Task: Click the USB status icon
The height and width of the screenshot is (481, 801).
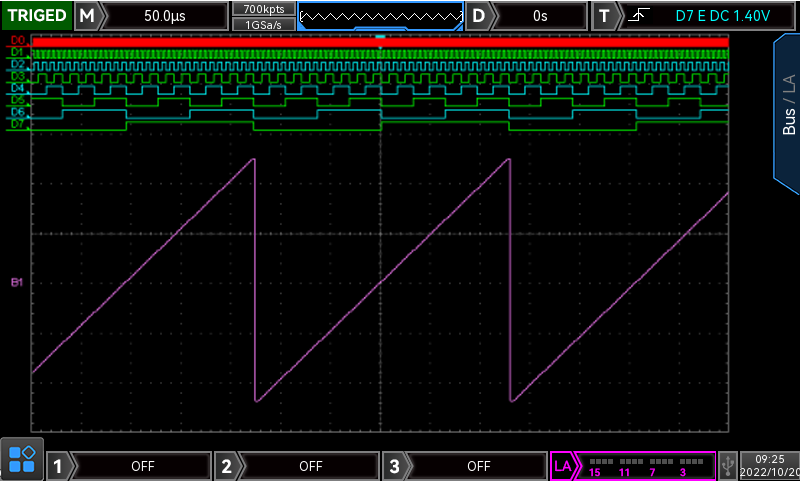Action: pyautogui.click(x=728, y=465)
